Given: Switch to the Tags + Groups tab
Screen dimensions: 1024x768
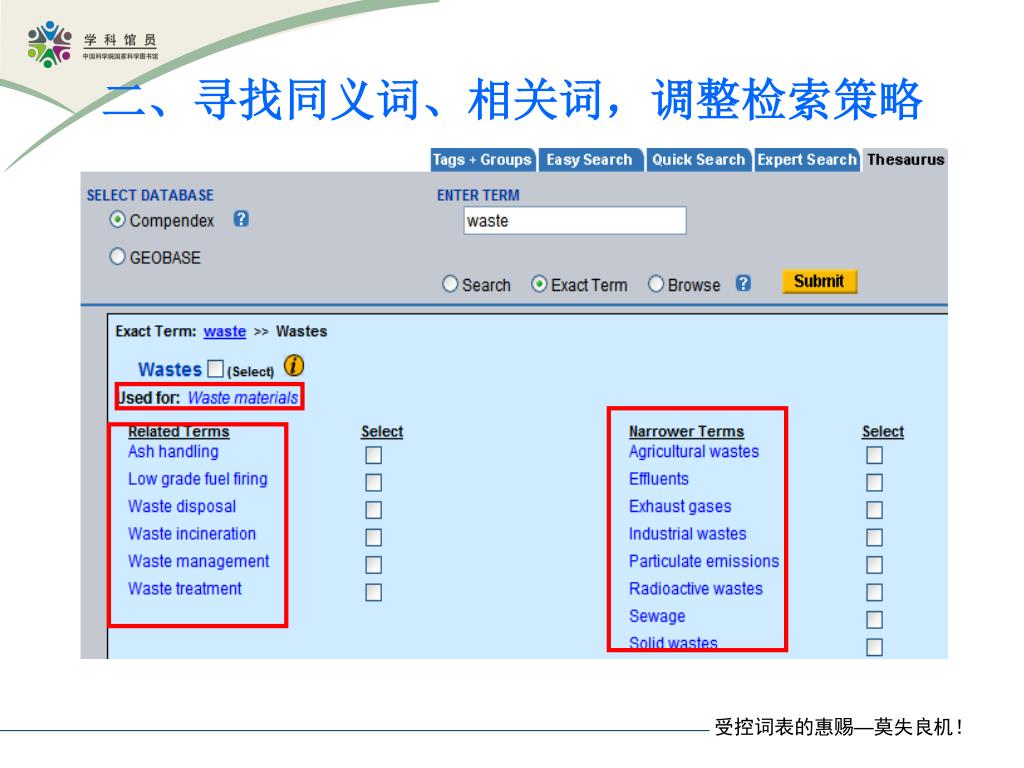Looking at the screenshot, I should [x=483, y=160].
